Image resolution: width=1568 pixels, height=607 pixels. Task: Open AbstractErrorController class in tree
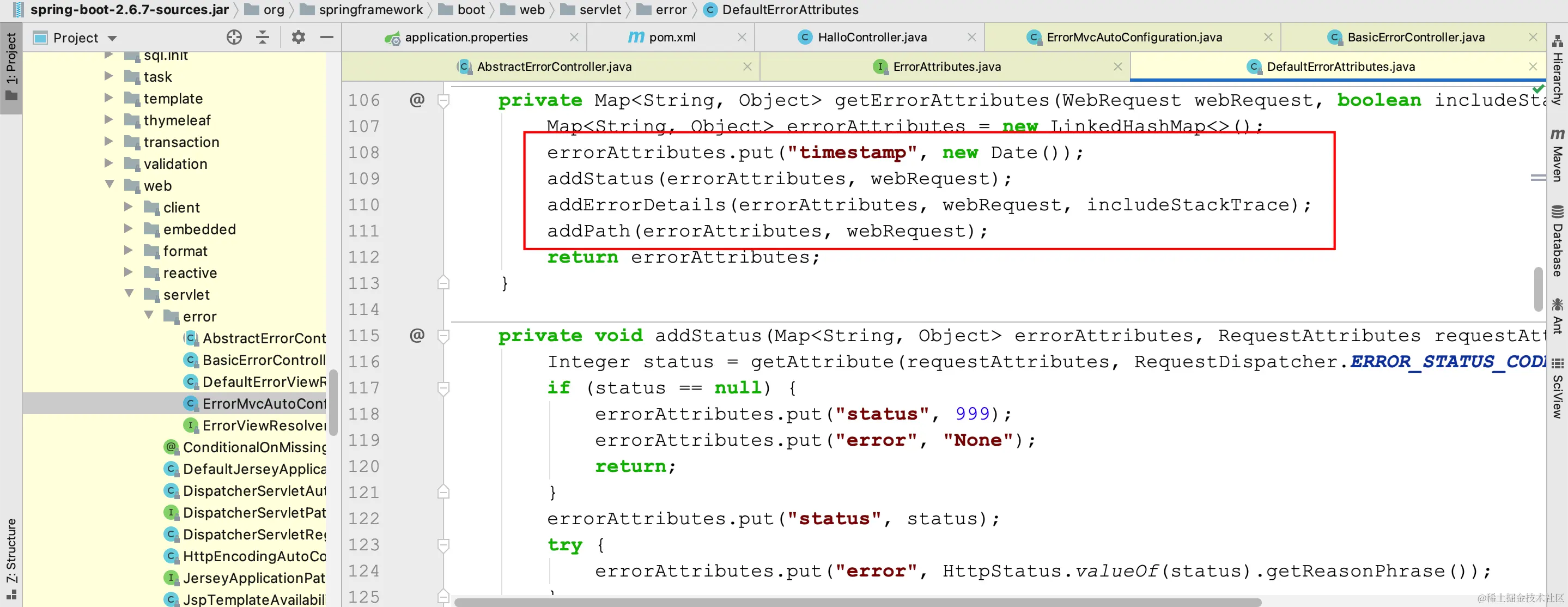[254, 338]
